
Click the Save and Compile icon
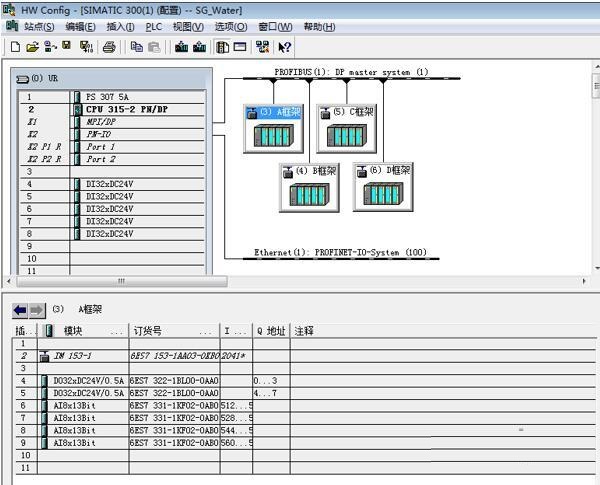click(86, 47)
